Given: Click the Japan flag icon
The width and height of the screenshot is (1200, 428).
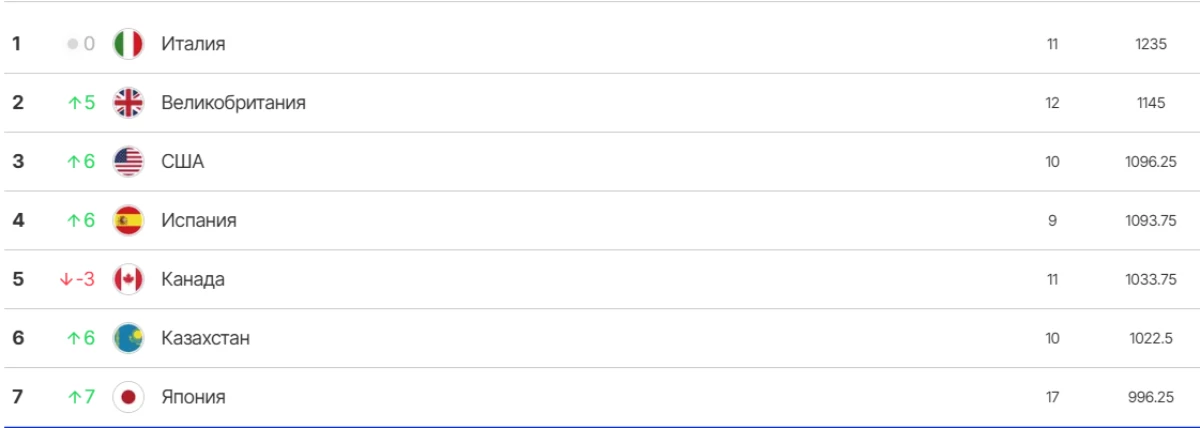Looking at the screenshot, I should click(x=128, y=398).
